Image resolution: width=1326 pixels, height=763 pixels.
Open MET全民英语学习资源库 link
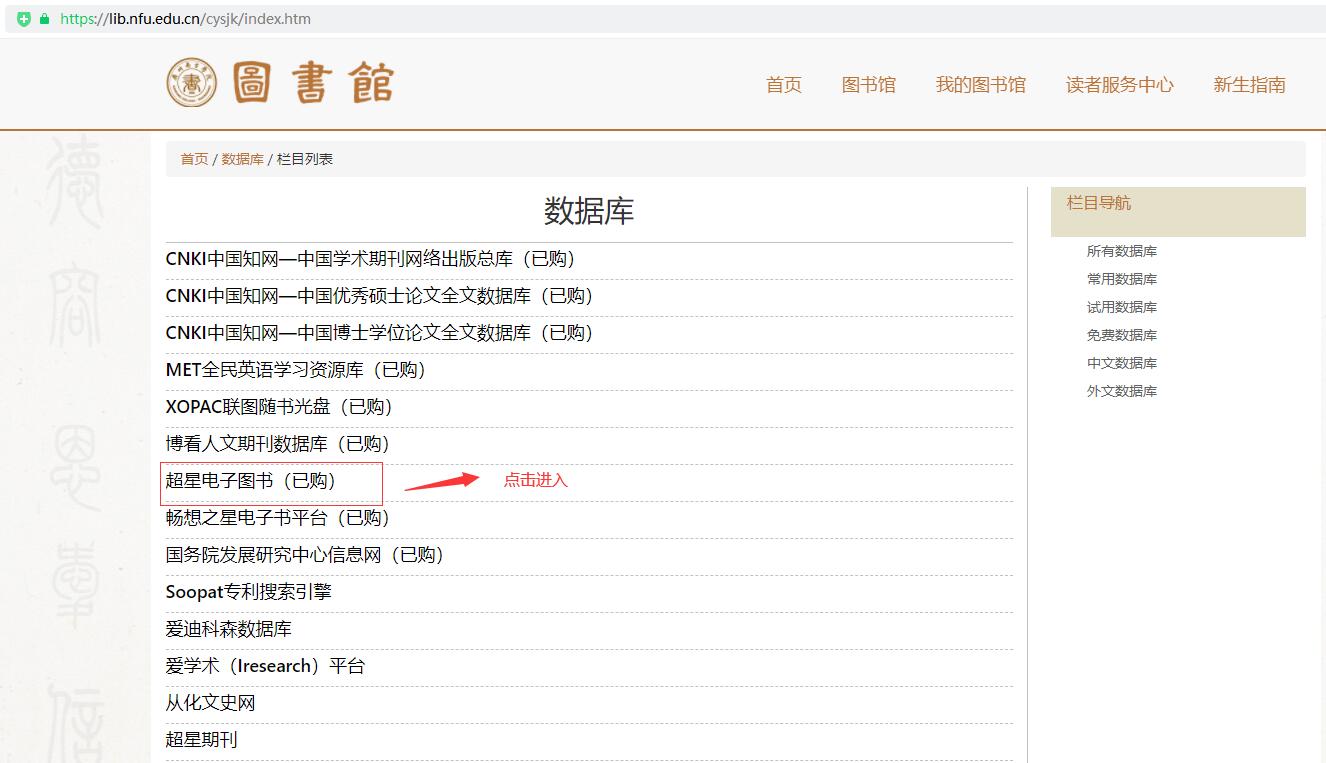coord(297,370)
